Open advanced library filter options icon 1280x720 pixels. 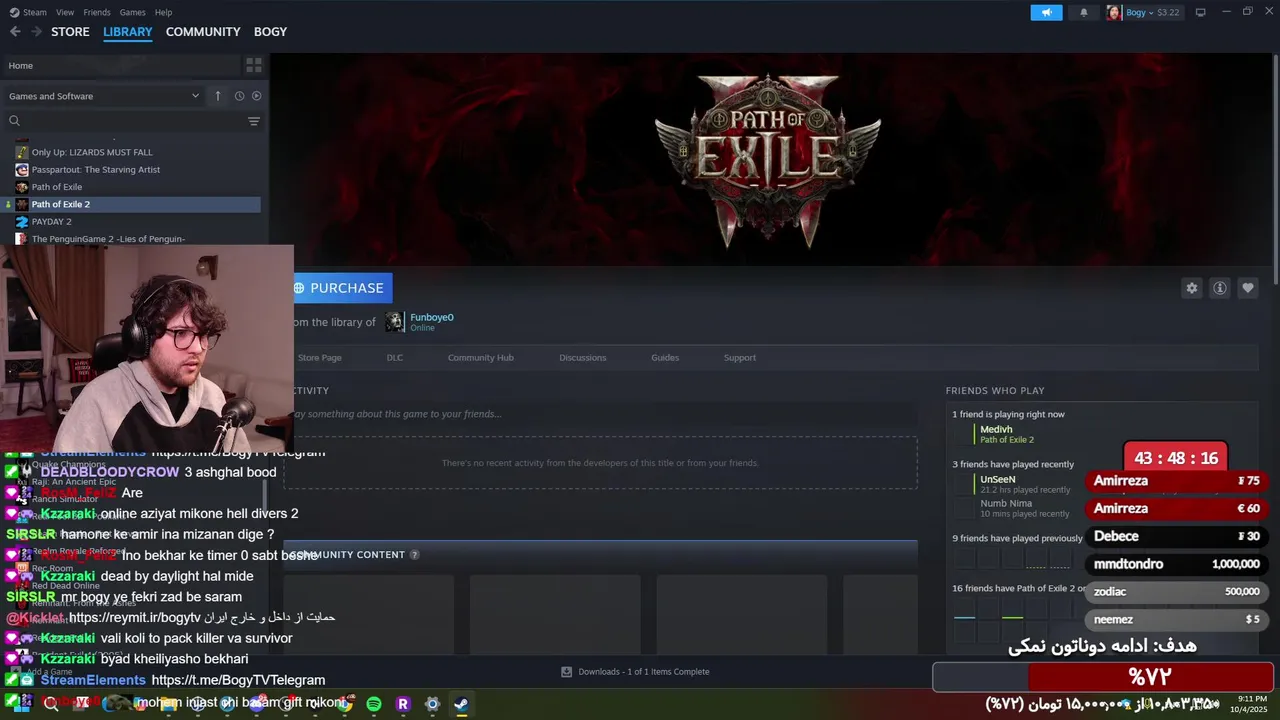pyautogui.click(x=254, y=121)
